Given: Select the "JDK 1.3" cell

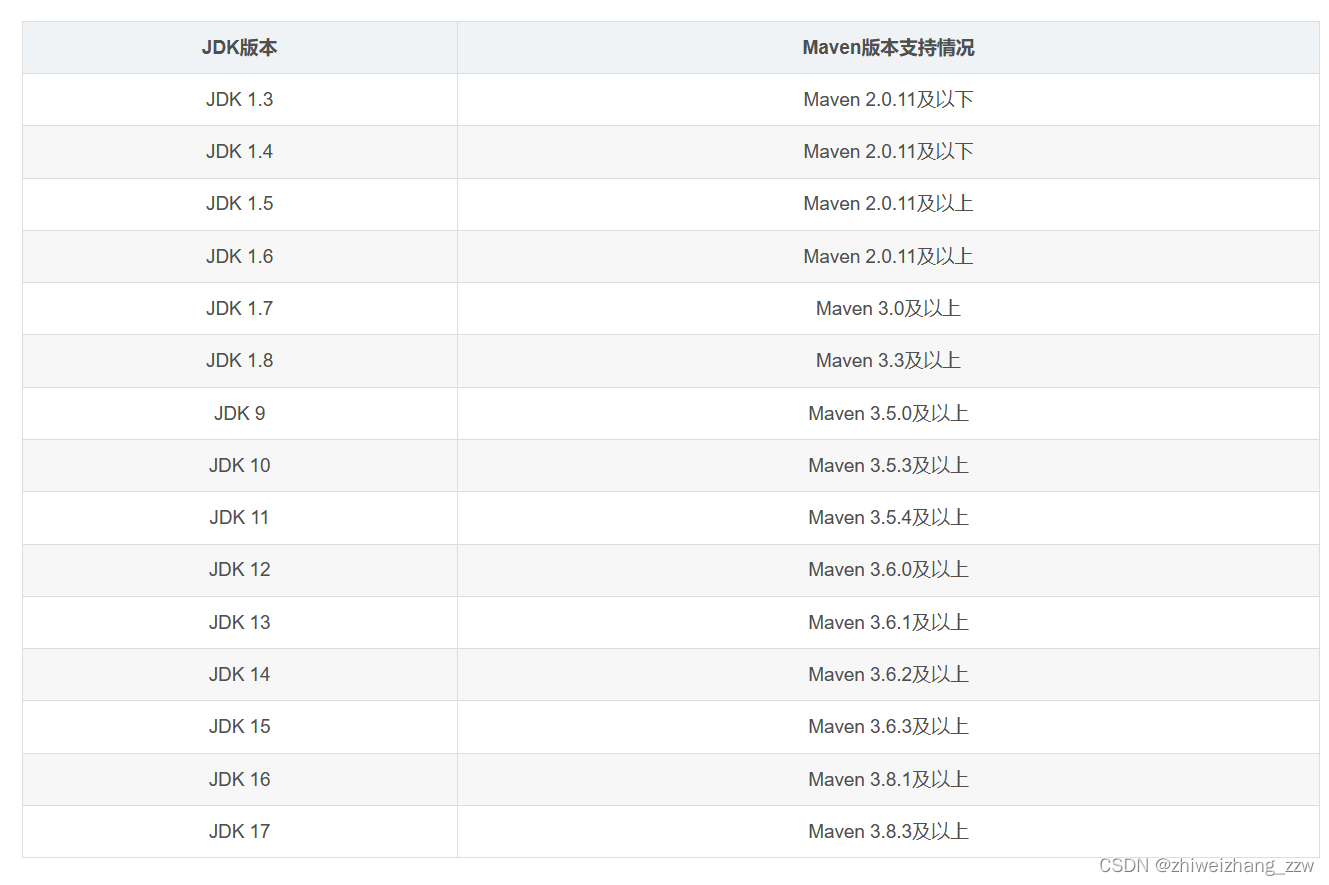Looking at the screenshot, I should coord(240,100).
